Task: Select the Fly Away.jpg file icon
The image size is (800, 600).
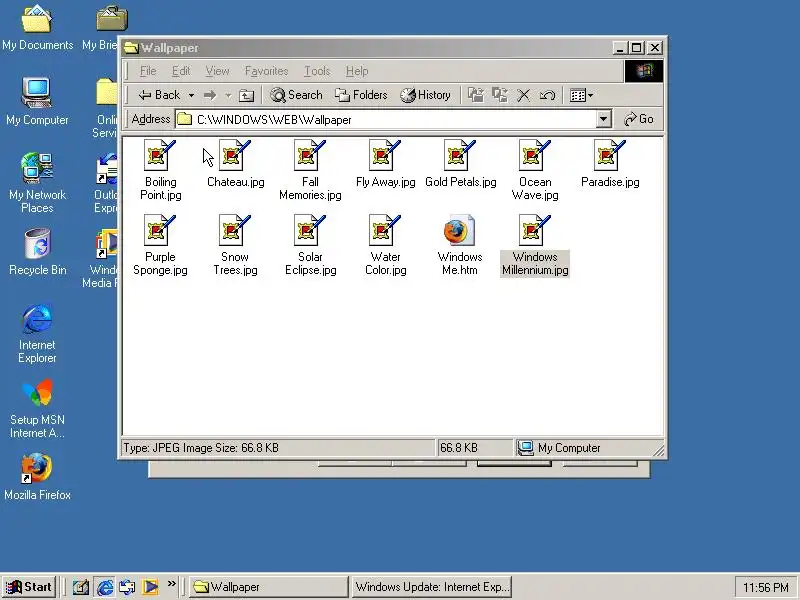Action: [385, 155]
